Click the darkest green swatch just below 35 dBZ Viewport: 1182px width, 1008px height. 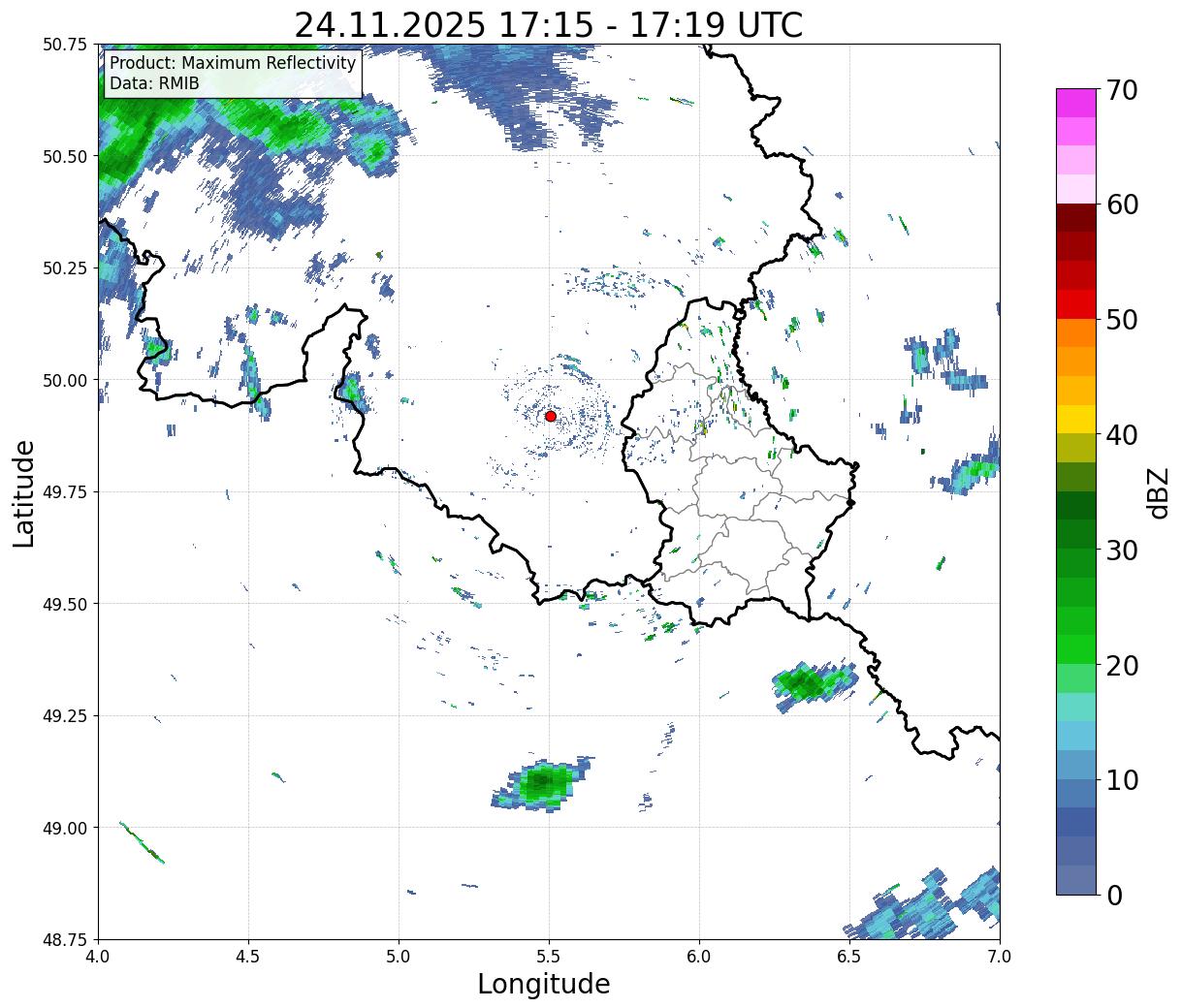[1076, 505]
